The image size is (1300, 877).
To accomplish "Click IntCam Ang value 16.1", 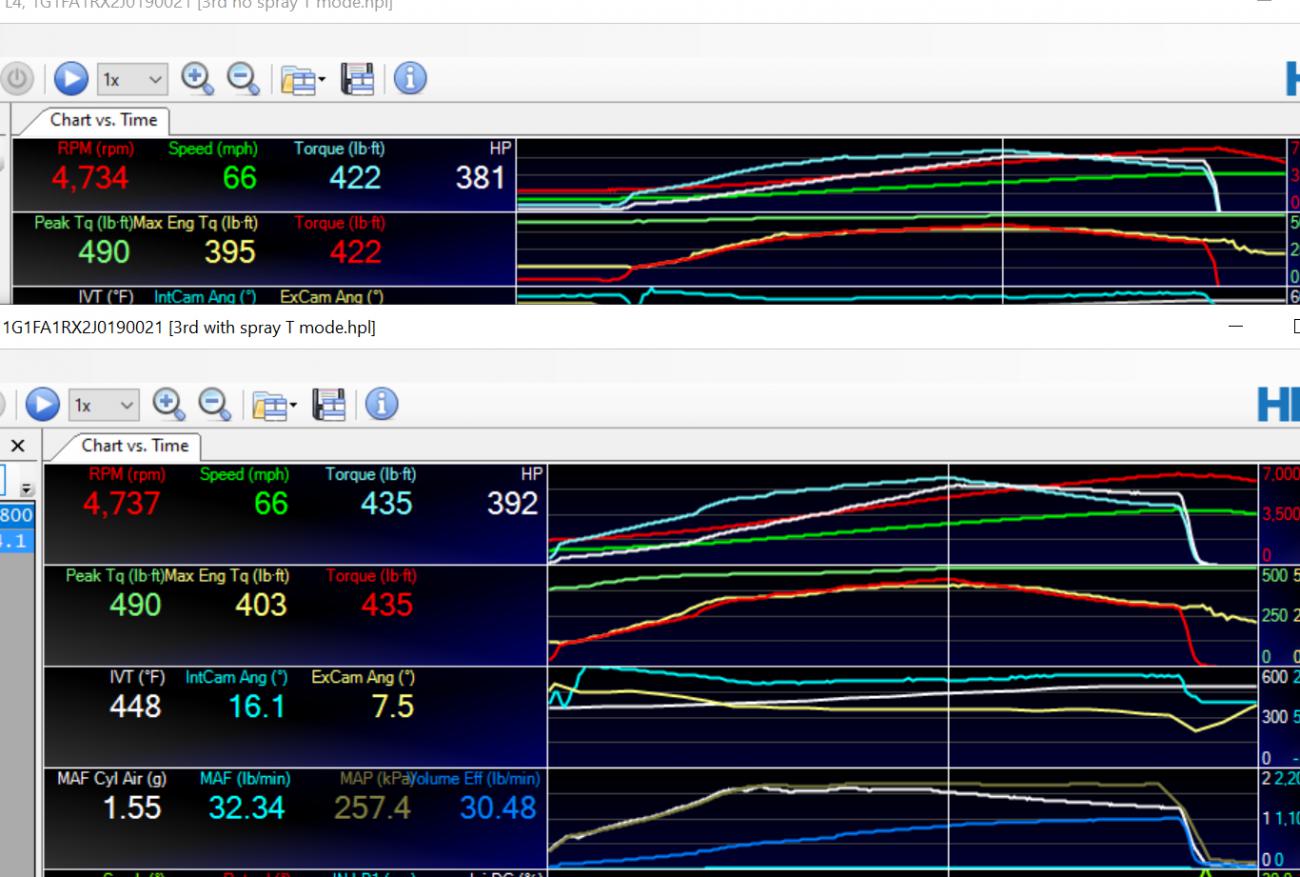I will [257, 706].
